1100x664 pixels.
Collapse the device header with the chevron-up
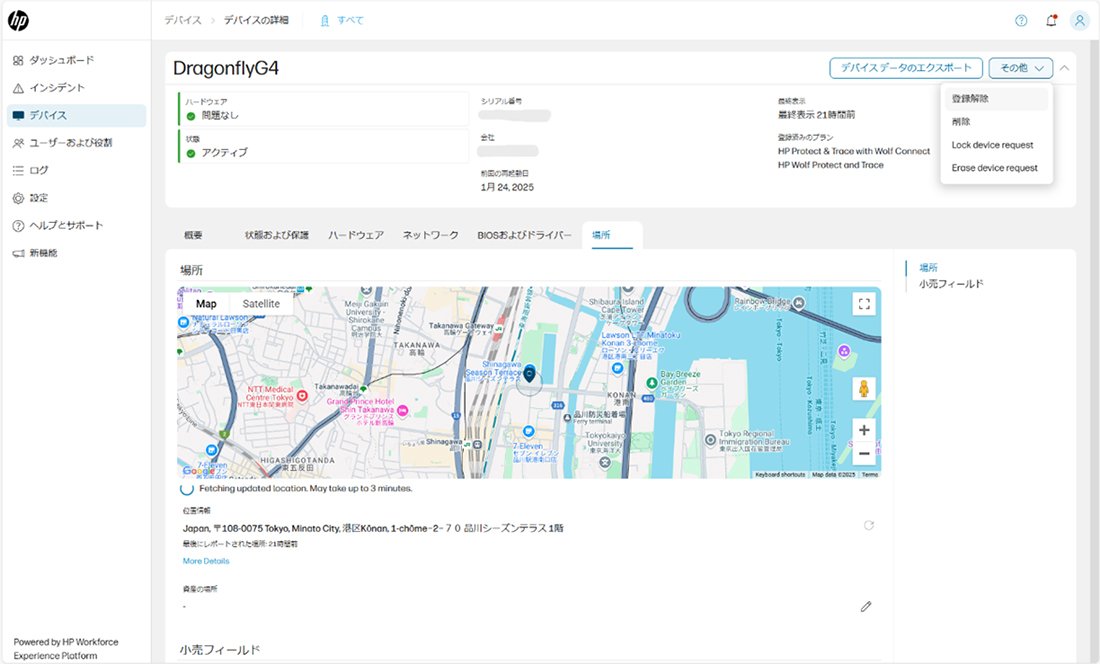(1064, 68)
